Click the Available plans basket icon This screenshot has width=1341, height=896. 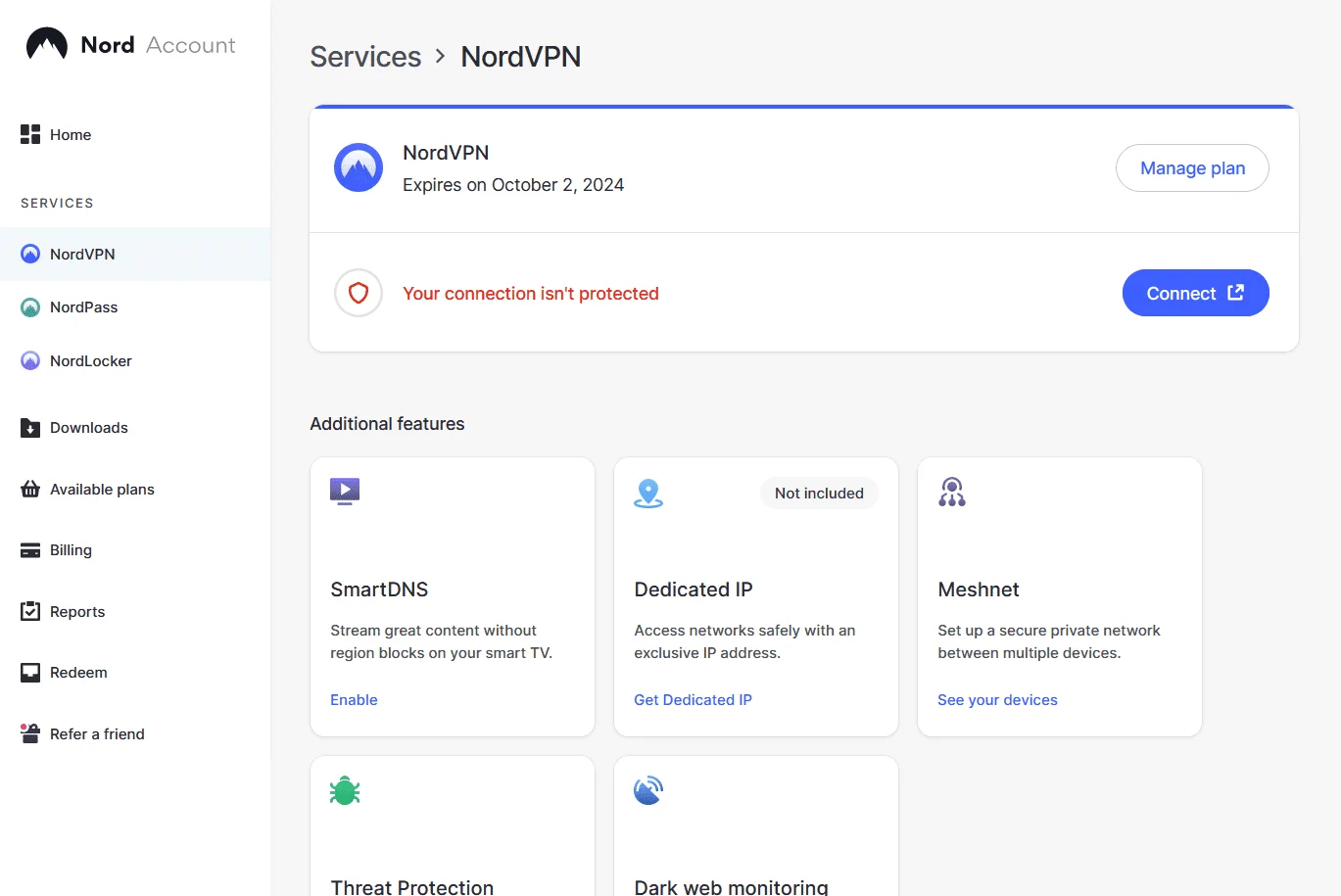[30, 489]
